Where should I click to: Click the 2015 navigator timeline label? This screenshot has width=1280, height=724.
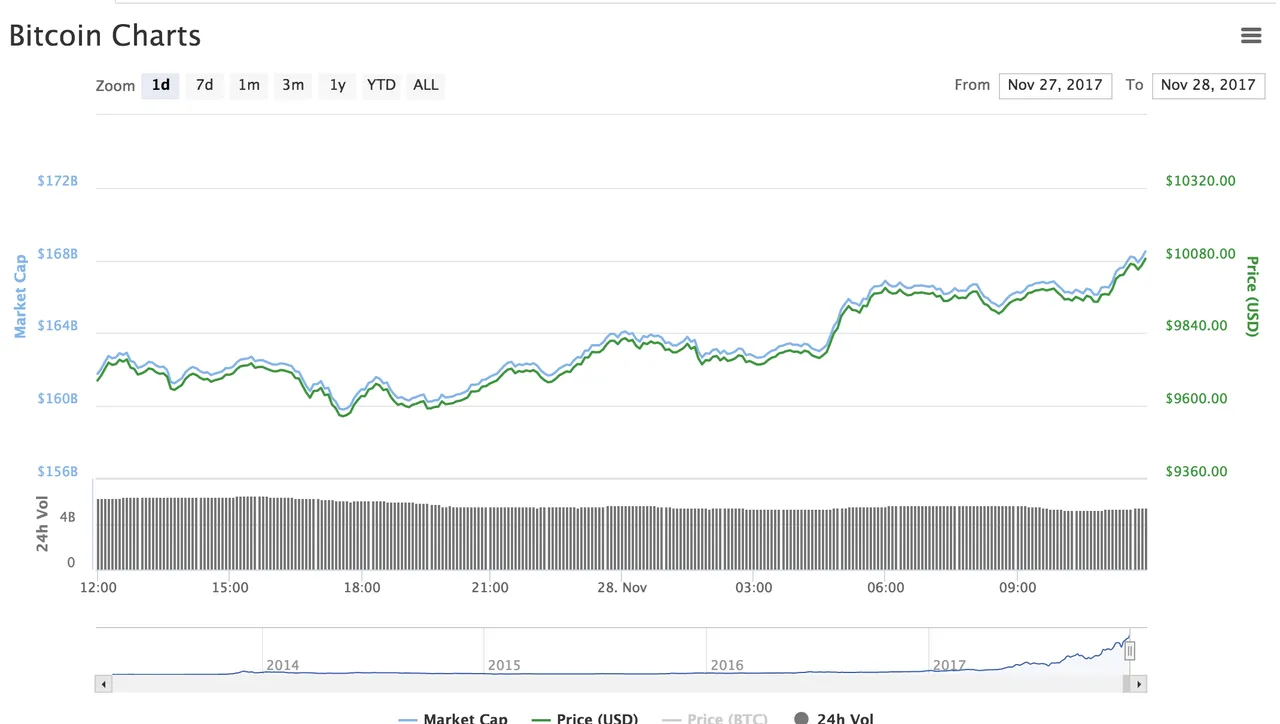(x=504, y=665)
